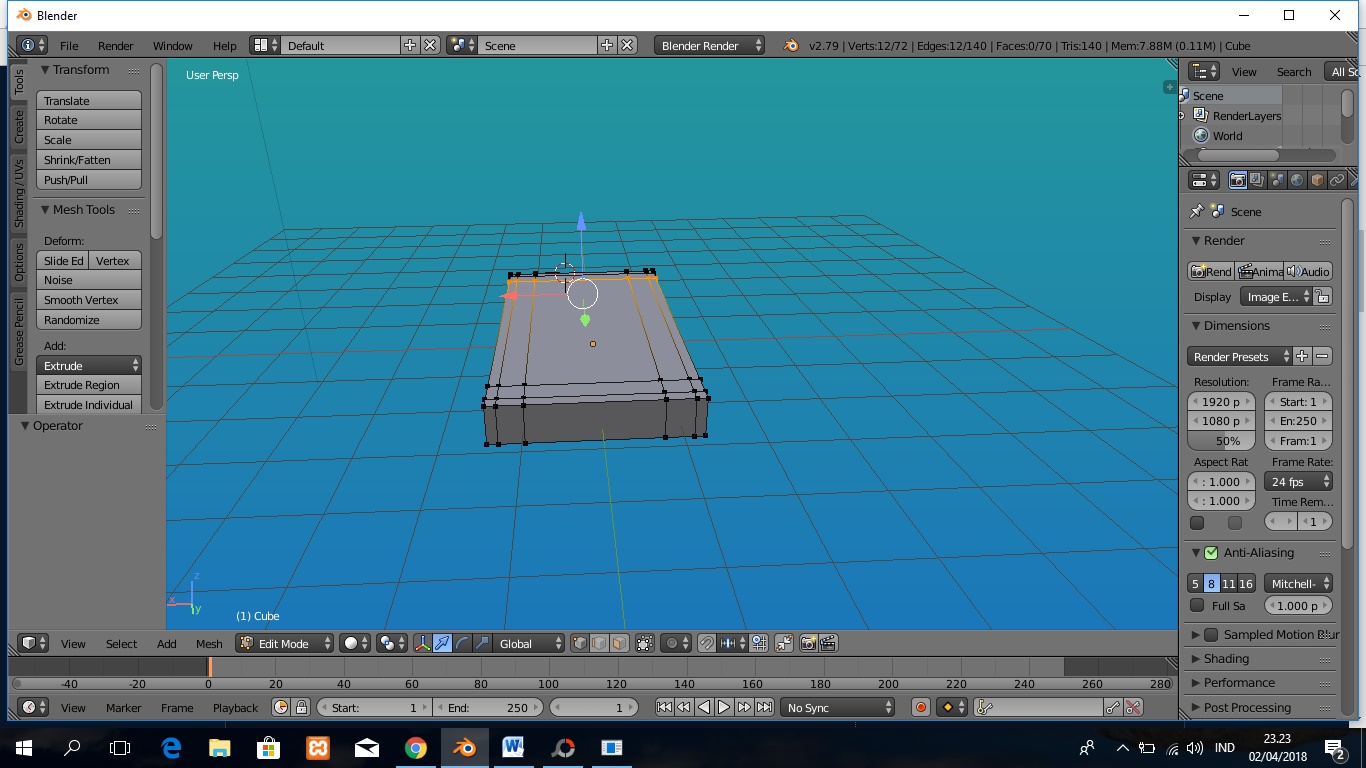
Task: Open viewport shading mode selector
Action: [355, 644]
